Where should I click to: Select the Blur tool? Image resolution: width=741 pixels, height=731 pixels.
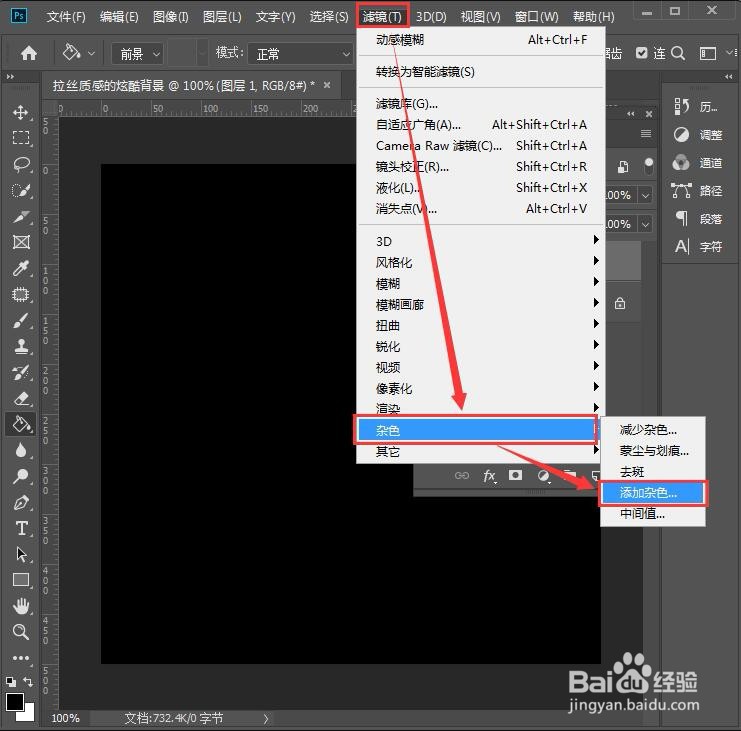pyautogui.click(x=21, y=450)
